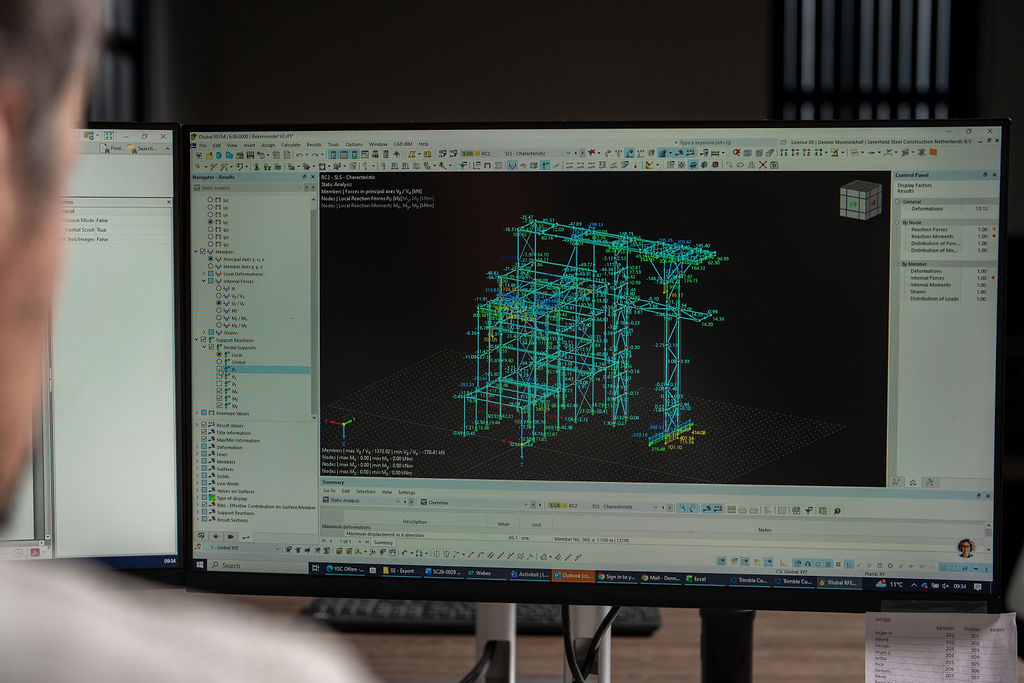Close the Control Panel
This screenshot has width=1024, height=683.
click(995, 174)
